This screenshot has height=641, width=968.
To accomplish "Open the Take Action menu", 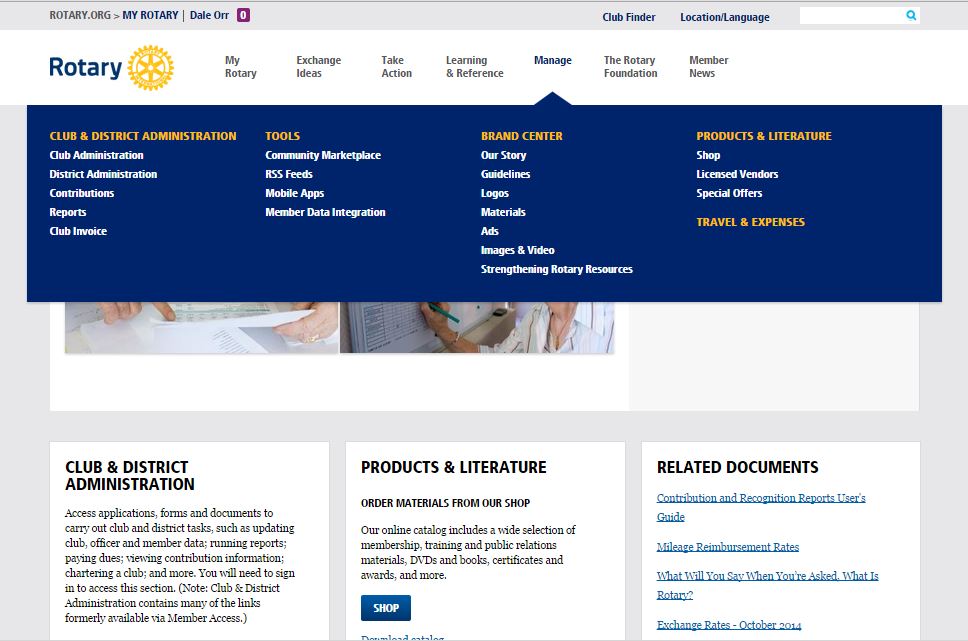I will (396, 67).
